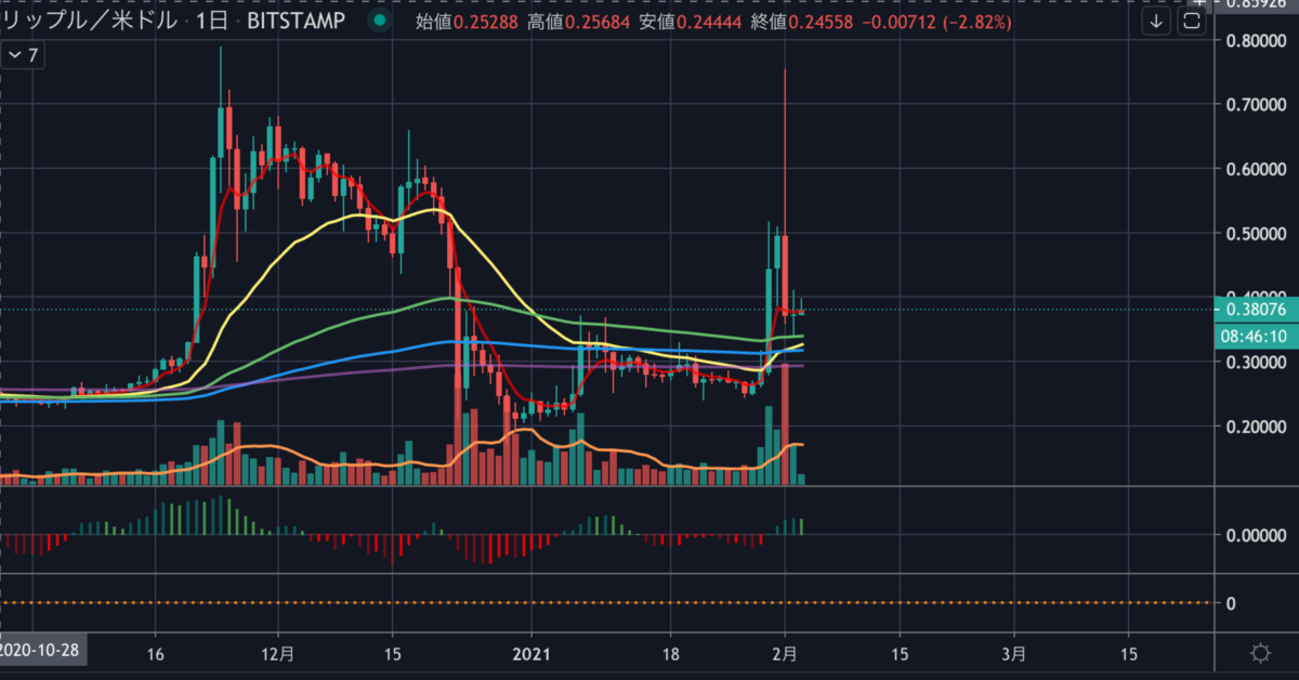Click the 2020-10-28 date marker

click(x=42, y=648)
